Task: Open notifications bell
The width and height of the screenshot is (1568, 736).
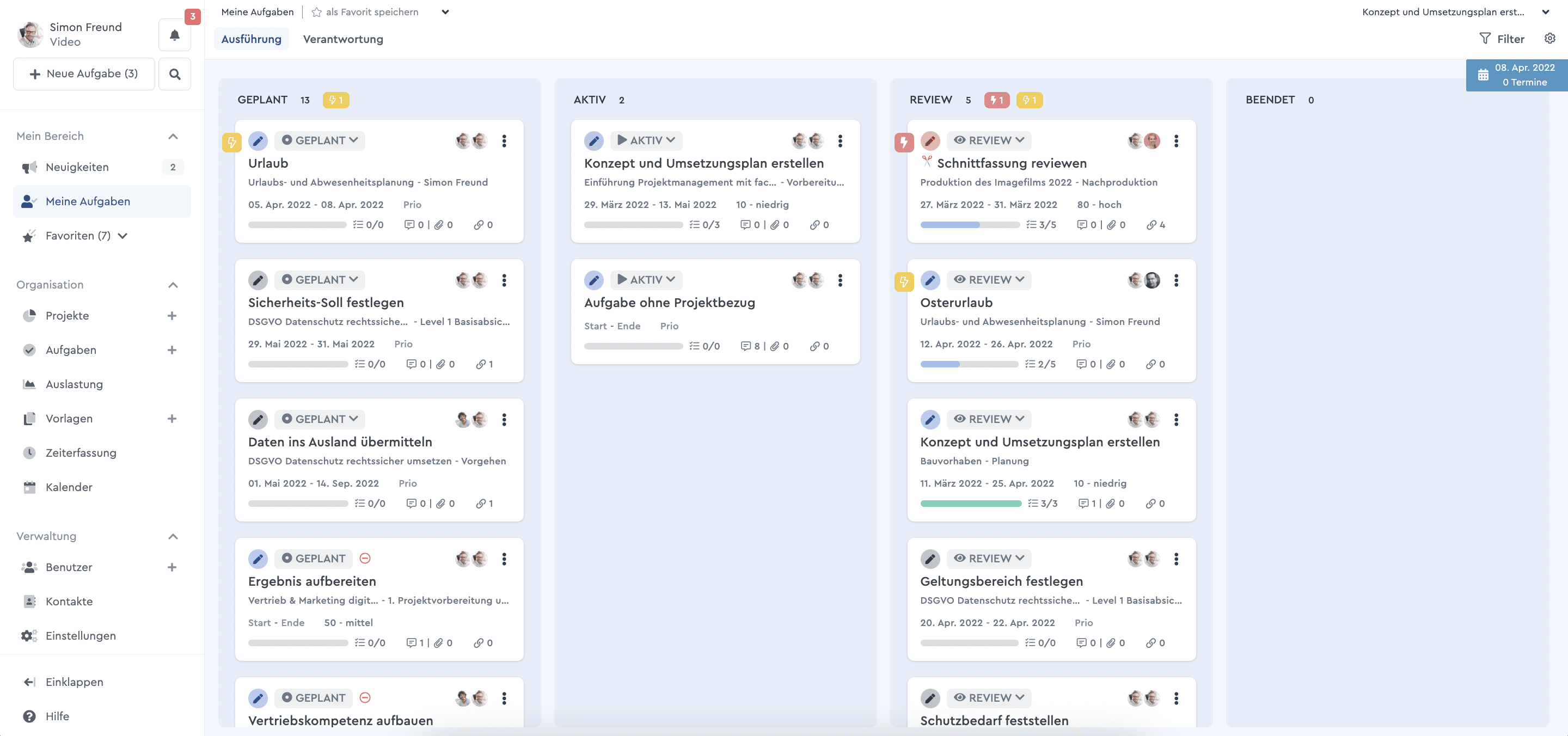Action: pyautogui.click(x=175, y=35)
